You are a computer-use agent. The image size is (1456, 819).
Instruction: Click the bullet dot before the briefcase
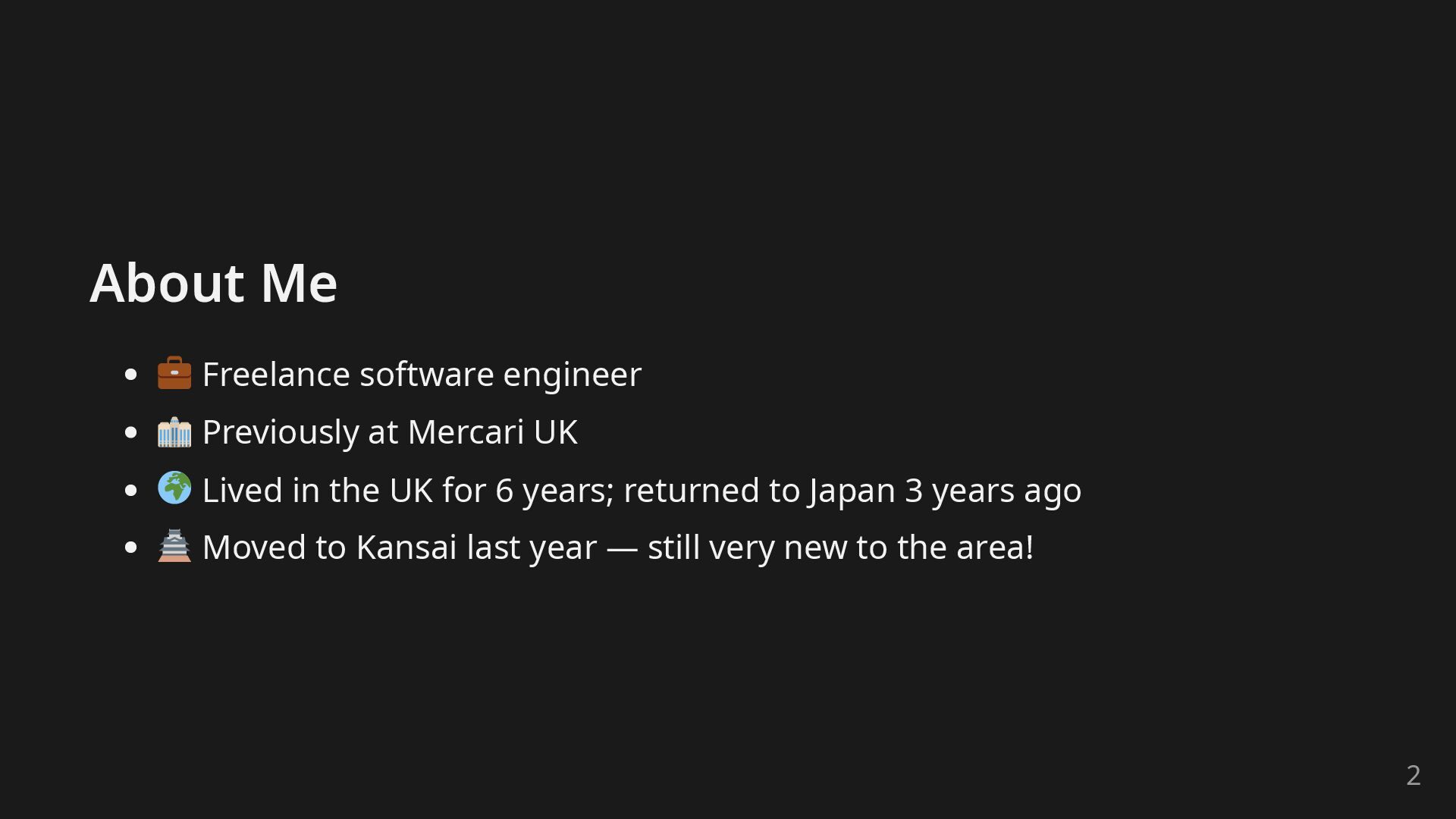(x=130, y=375)
